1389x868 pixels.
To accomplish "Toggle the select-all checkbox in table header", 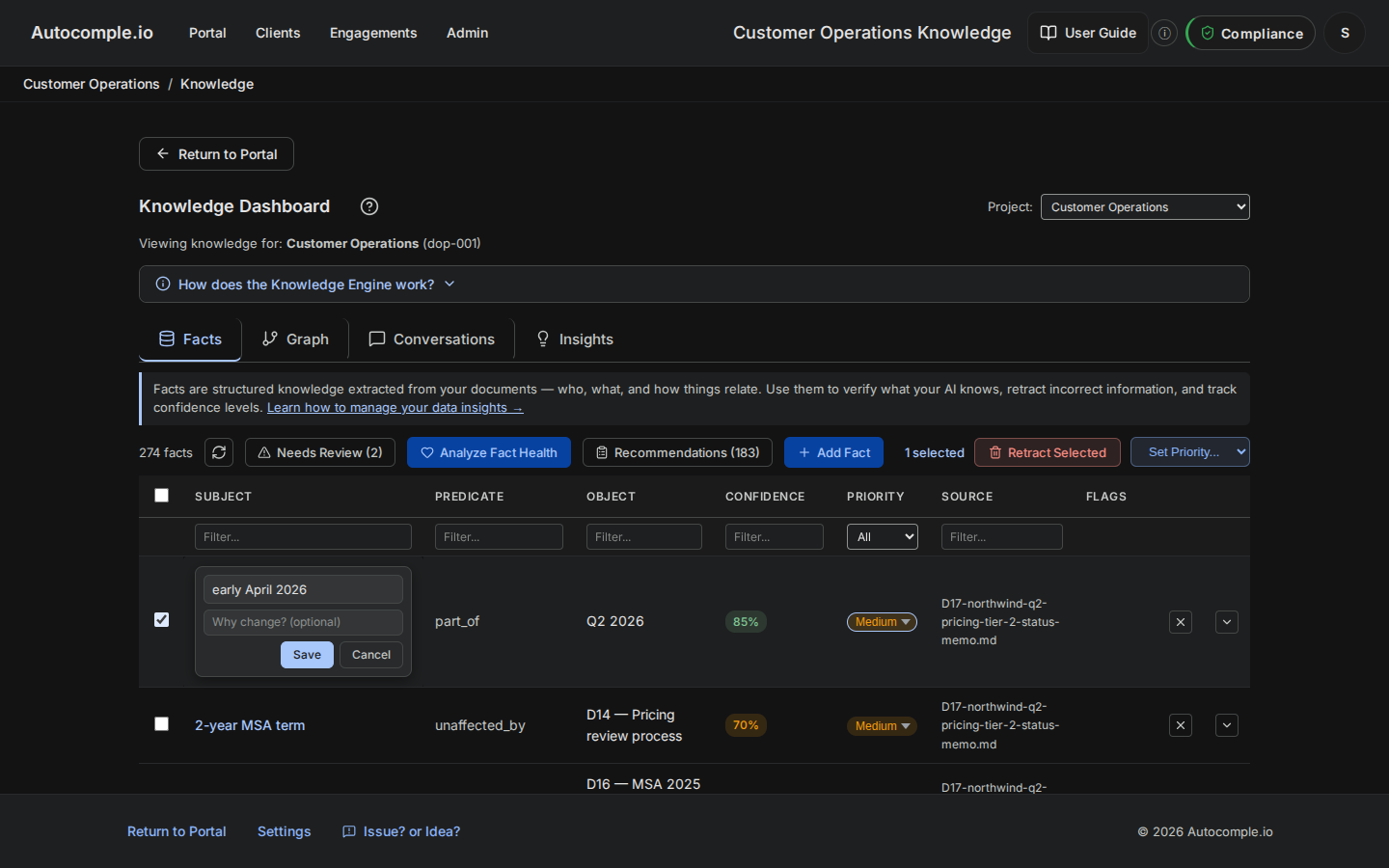I will tap(162, 496).
